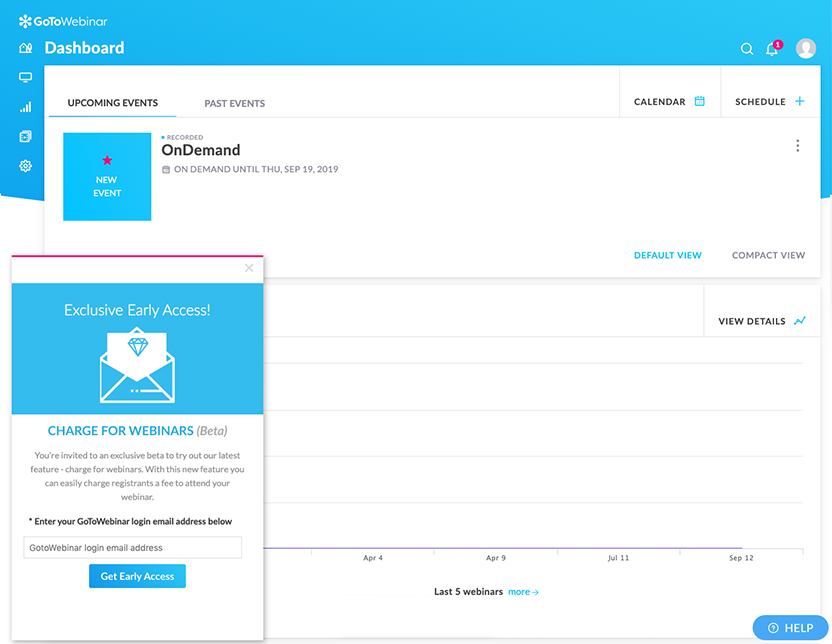Open View Details analytics
The width and height of the screenshot is (832, 644).
click(x=762, y=321)
